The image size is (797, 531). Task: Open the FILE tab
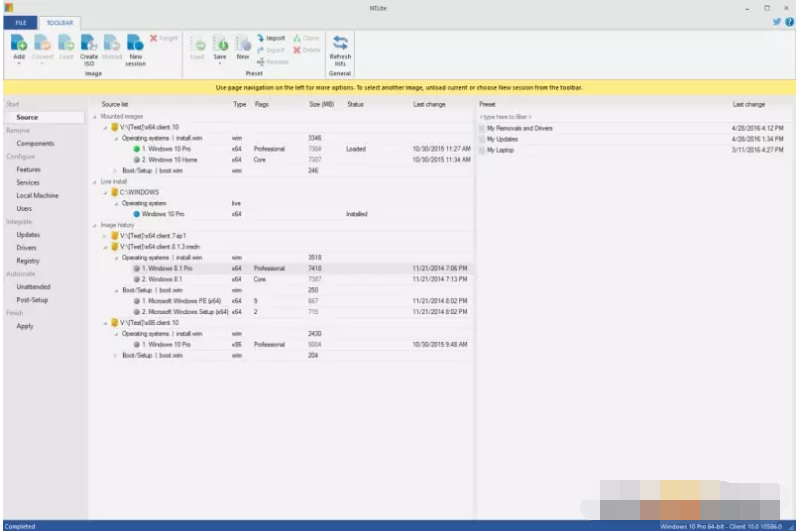click(x=20, y=22)
